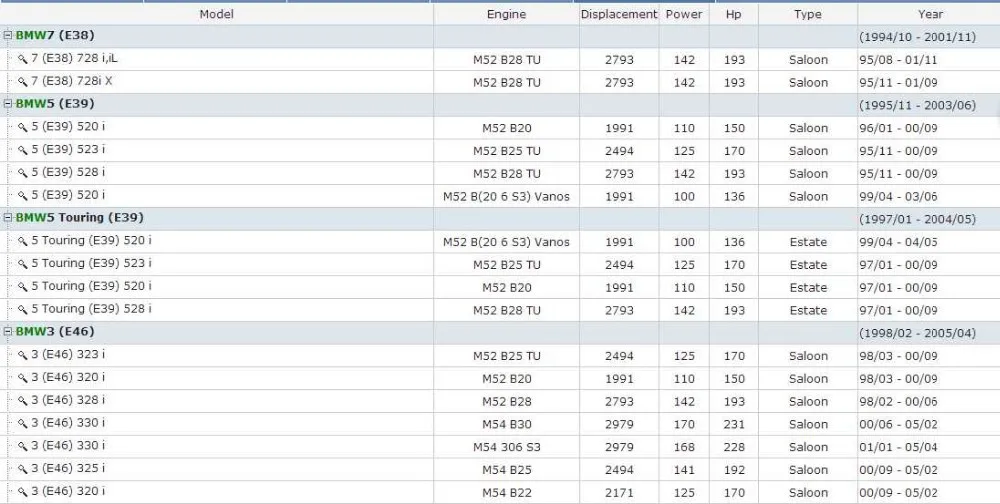Screen dimensions: 1000x504
Task: Click magnifier icon for 5 Touring (E39) 523 i
Action: click(22, 264)
